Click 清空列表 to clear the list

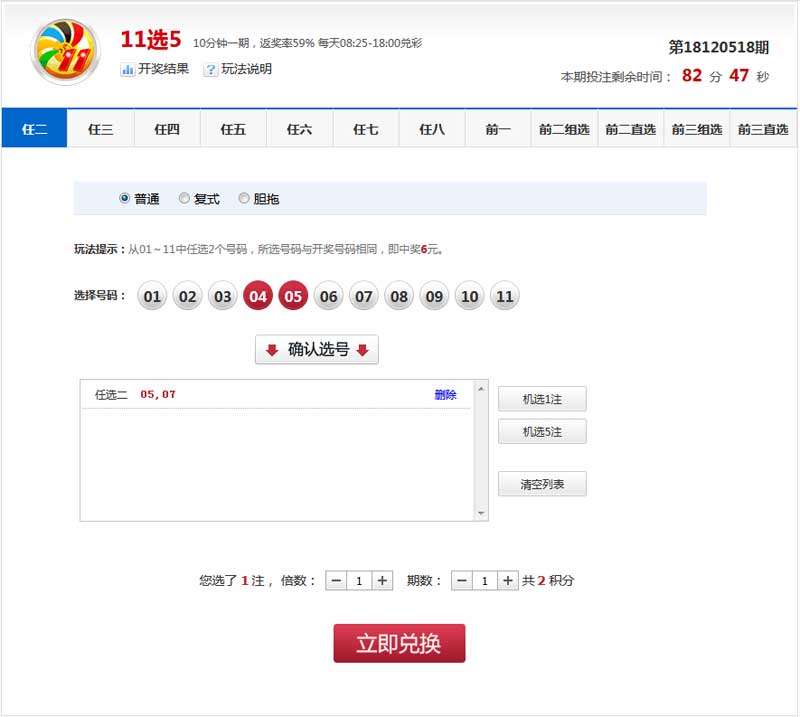coord(542,484)
